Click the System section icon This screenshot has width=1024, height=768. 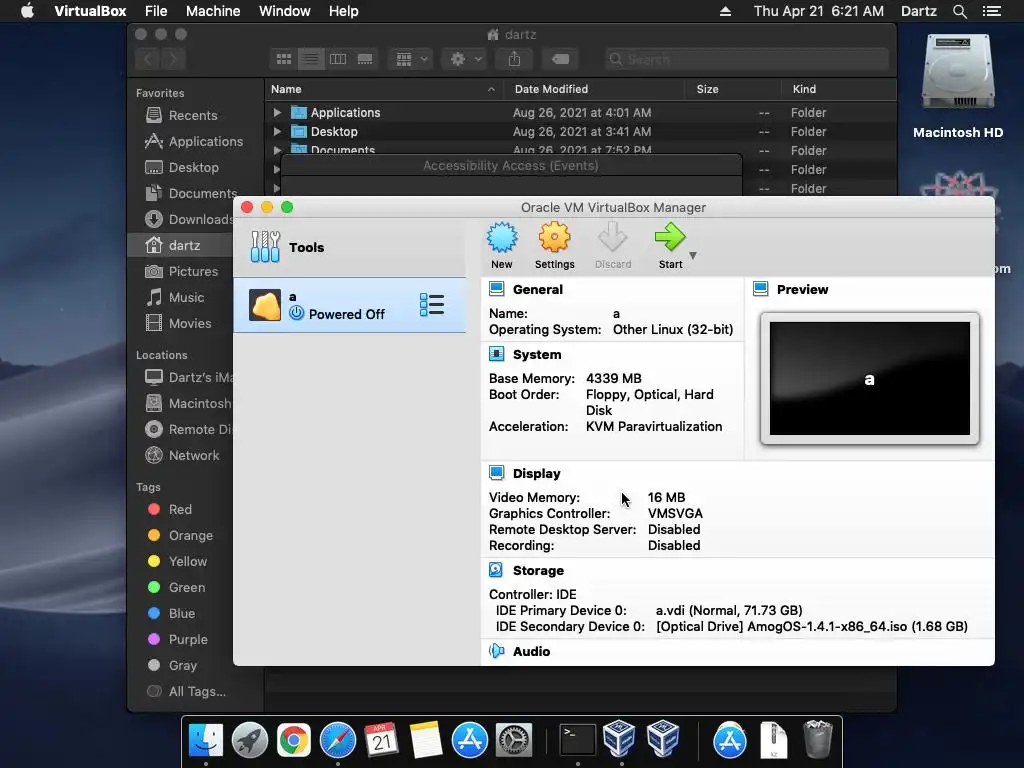tap(496, 354)
